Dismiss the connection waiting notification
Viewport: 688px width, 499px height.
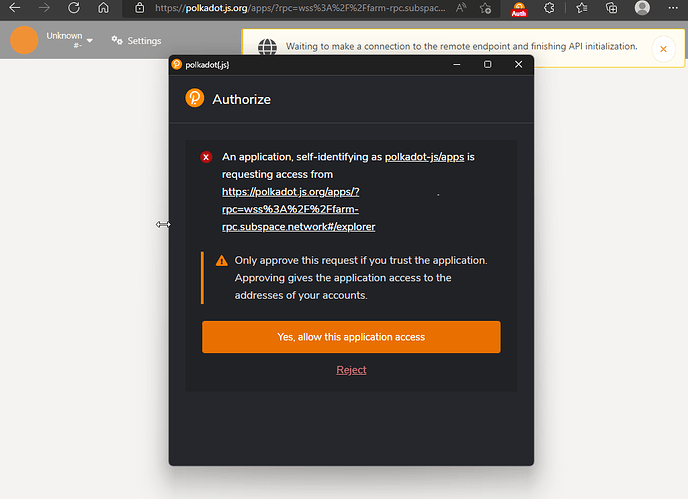663,49
